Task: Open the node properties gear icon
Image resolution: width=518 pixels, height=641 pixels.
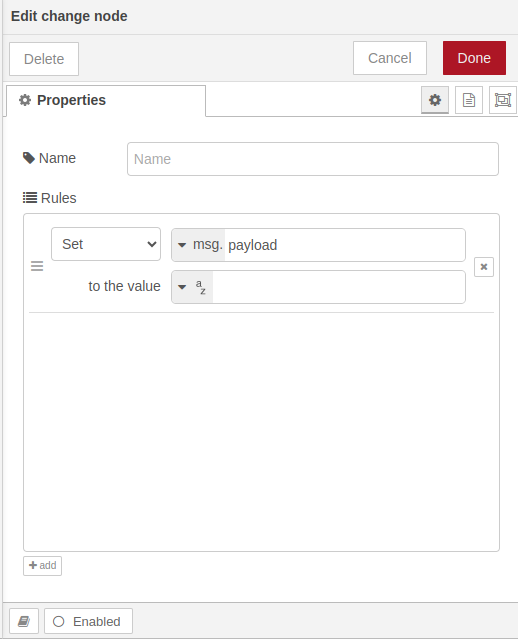Action: 435,100
